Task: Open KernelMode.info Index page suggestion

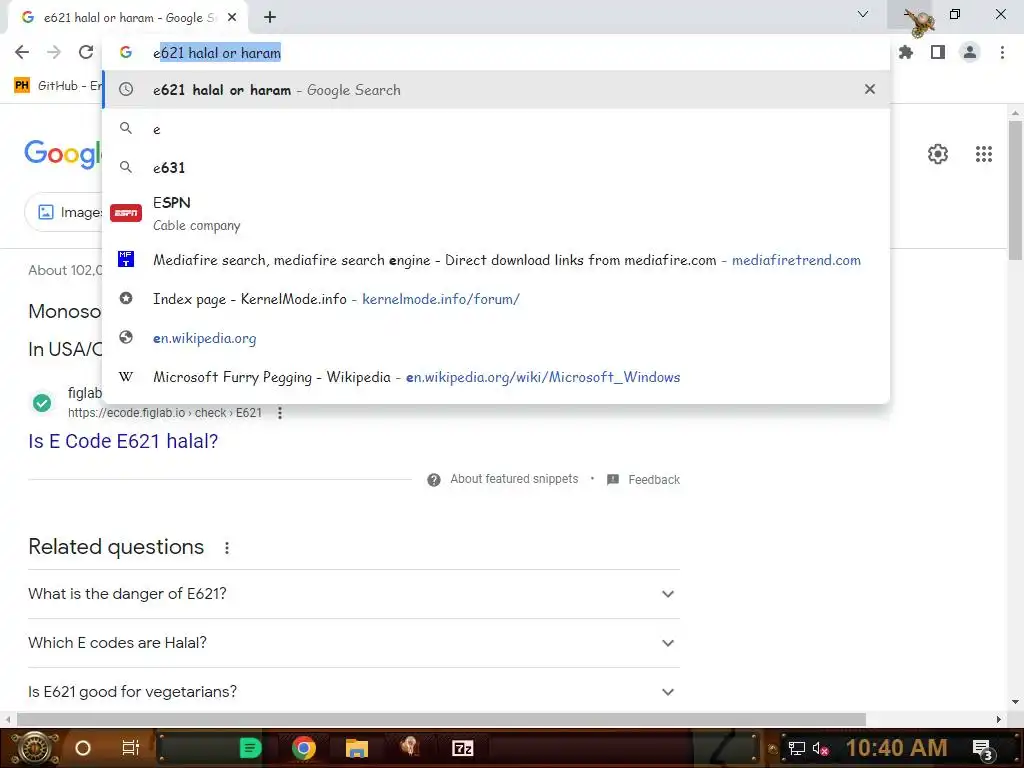Action: coord(496,299)
